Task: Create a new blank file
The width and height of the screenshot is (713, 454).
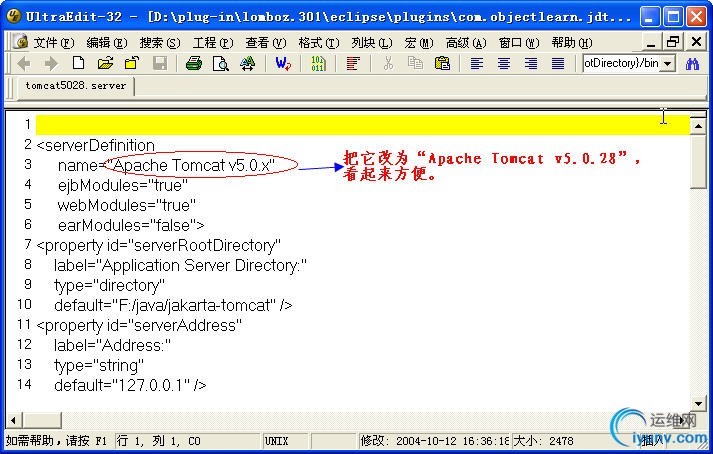Action: [x=78, y=63]
